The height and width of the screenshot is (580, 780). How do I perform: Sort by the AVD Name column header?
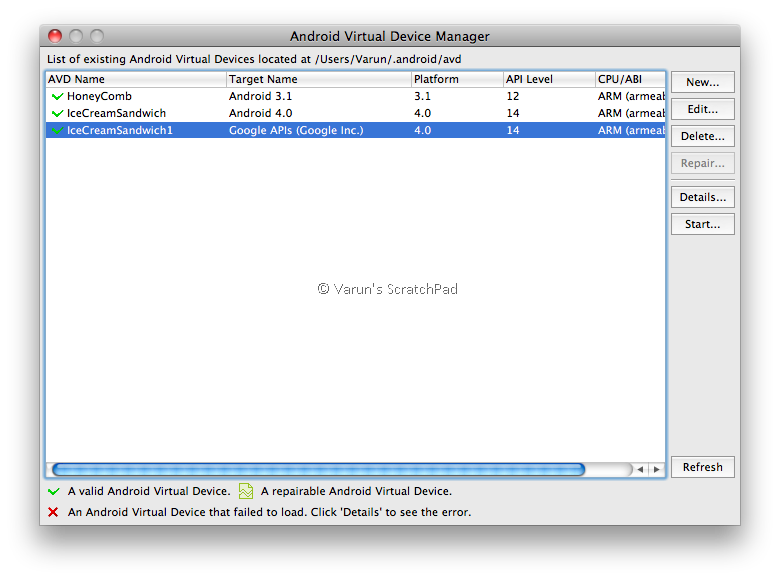(136, 79)
